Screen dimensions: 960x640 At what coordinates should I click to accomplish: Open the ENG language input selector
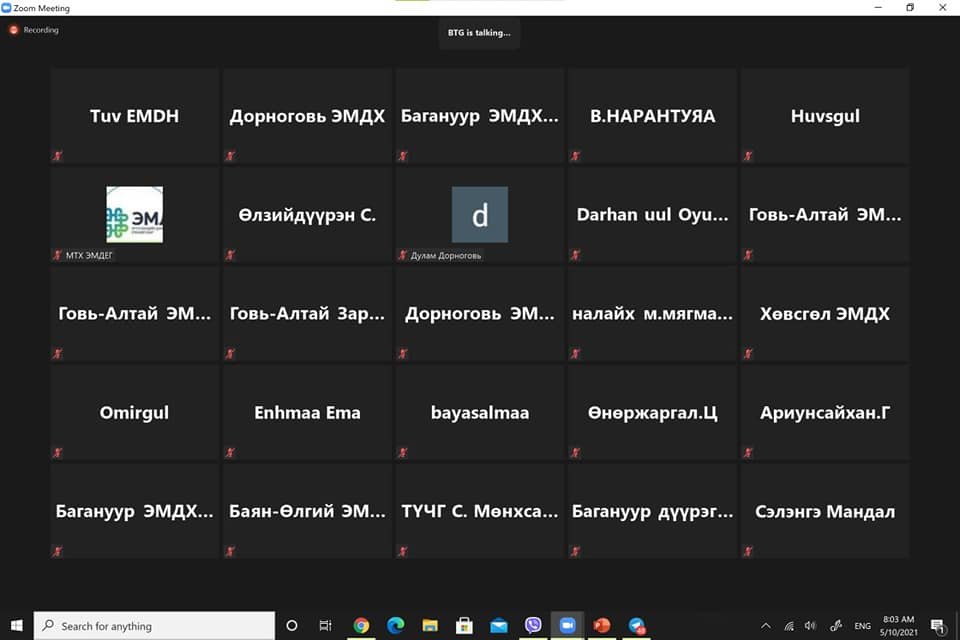tap(862, 626)
